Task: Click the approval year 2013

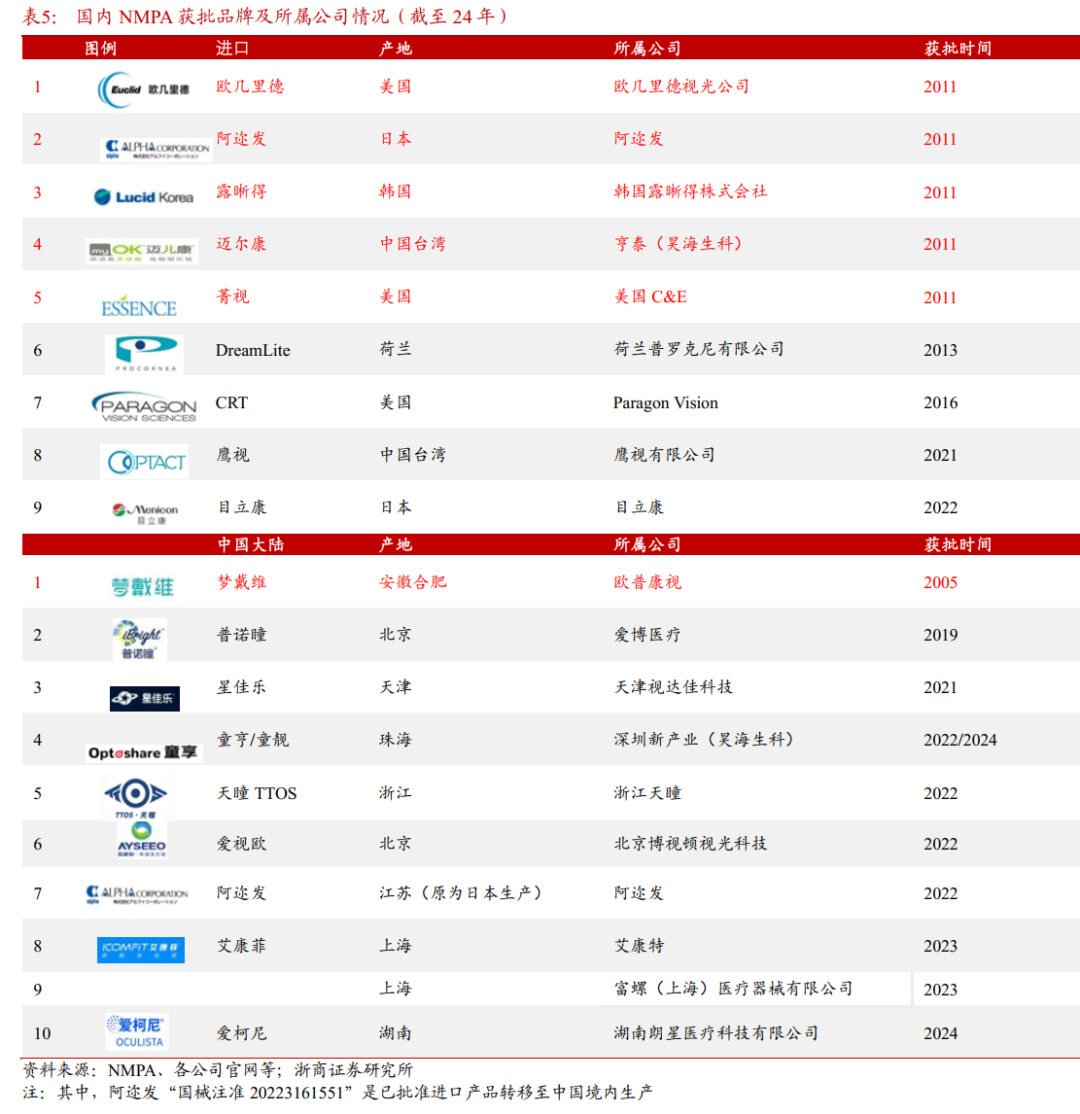Action: (940, 350)
